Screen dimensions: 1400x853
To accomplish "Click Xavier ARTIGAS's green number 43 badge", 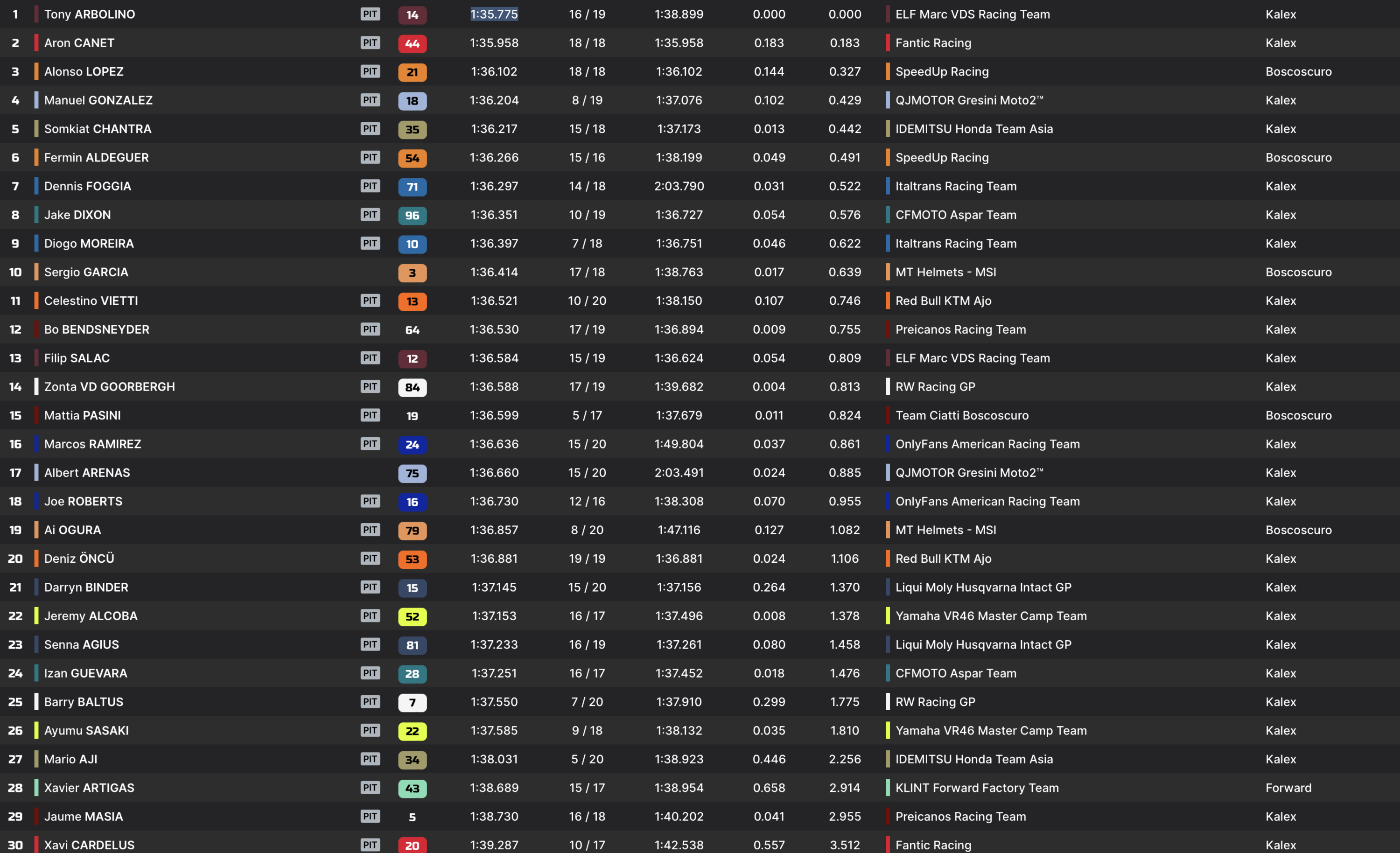I will click(412, 788).
